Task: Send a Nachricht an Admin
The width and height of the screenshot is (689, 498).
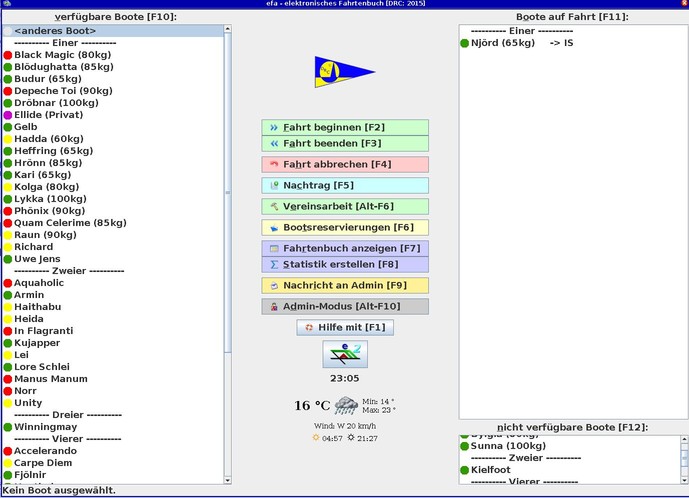Action: point(344,285)
